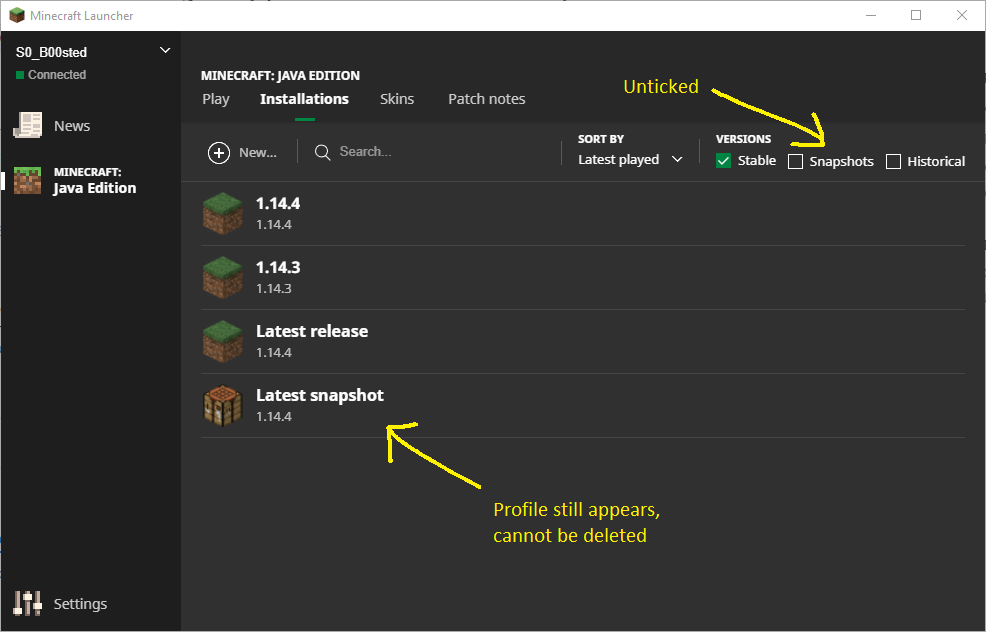Viewport: 986px width, 632px height.
Task: Minimize the Minecraft Launcher window
Action: [x=871, y=15]
